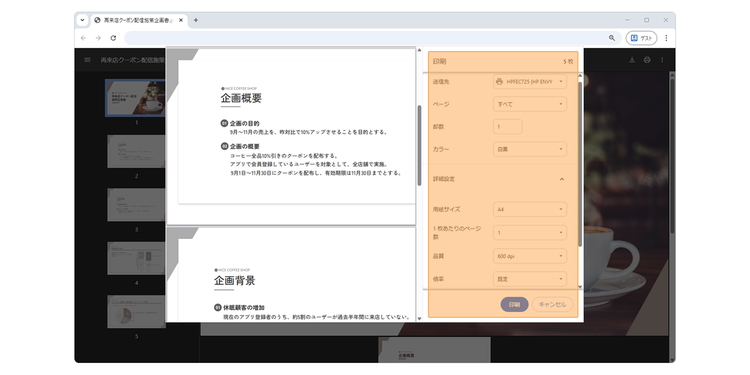Image resolution: width=750 pixels, height=375 pixels.
Task: Click the 5 枚 sheet count text
Action: [568, 62]
